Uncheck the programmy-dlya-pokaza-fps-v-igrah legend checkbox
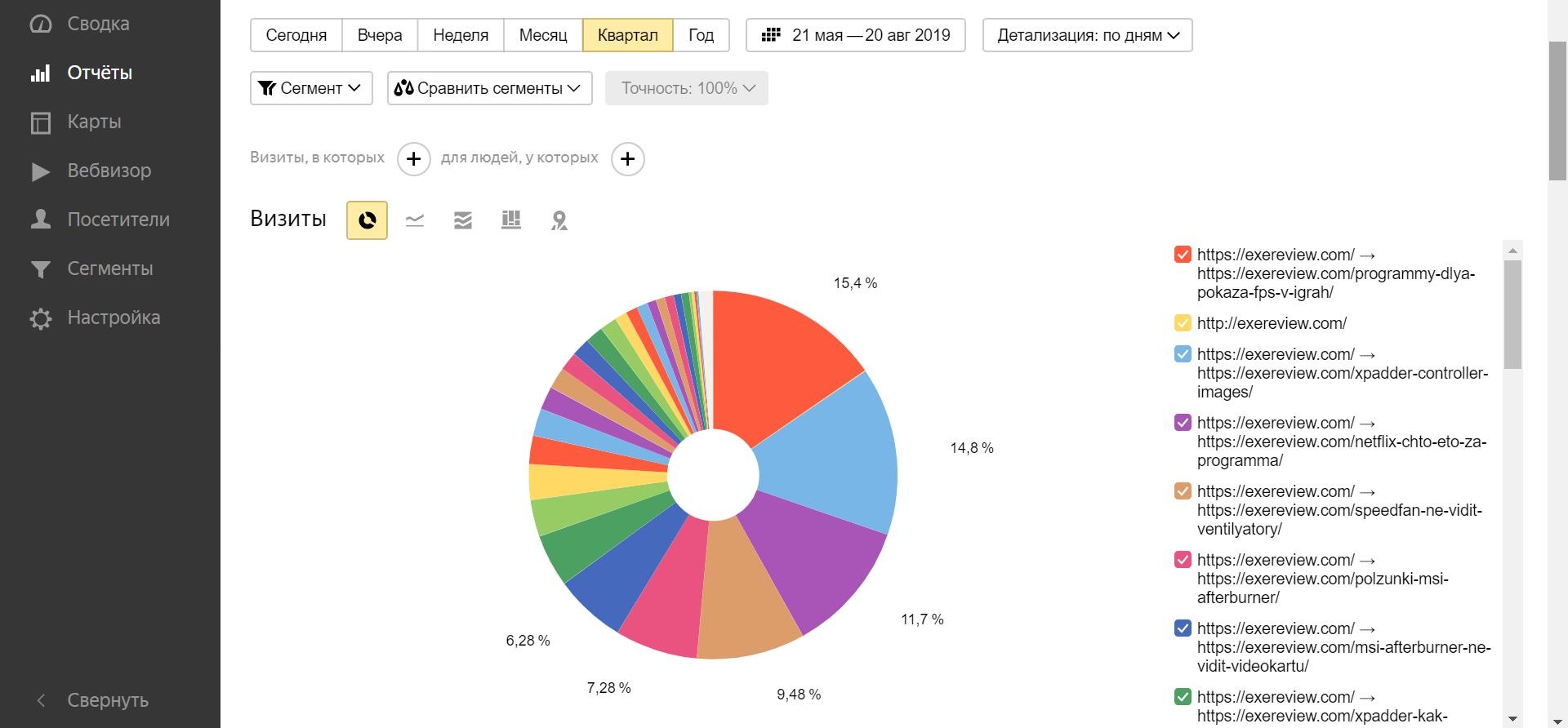The image size is (1568, 728). 1183,255
